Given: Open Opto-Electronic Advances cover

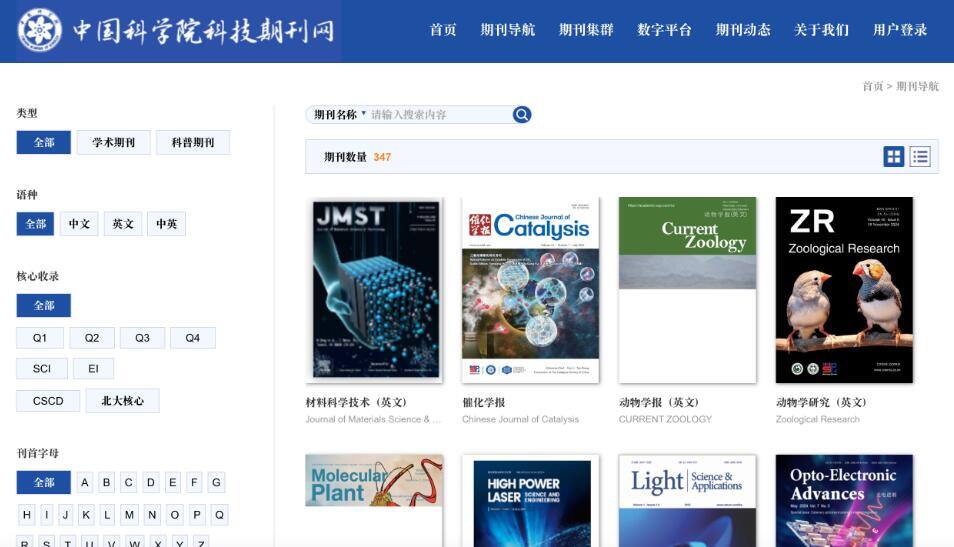Looking at the screenshot, I should pyautogui.click(x=844, y=500).
